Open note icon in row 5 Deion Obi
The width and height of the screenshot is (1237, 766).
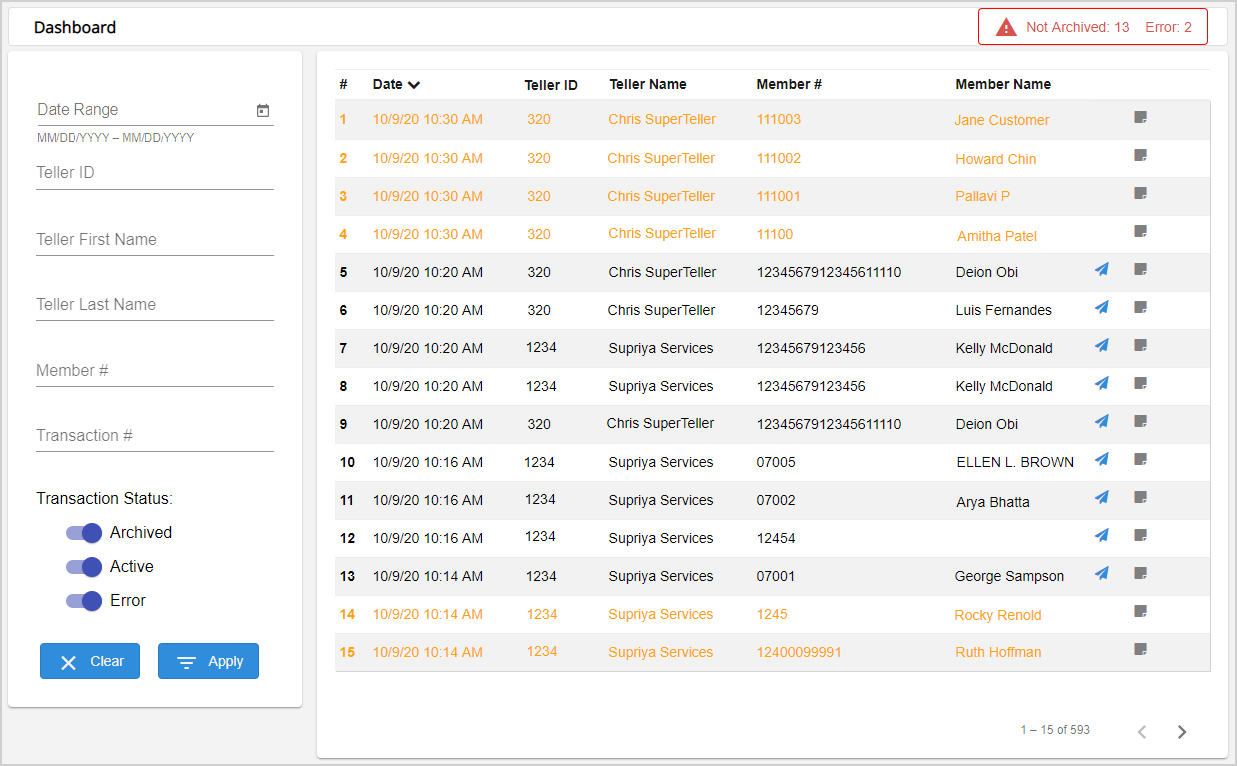point(1140,270)
